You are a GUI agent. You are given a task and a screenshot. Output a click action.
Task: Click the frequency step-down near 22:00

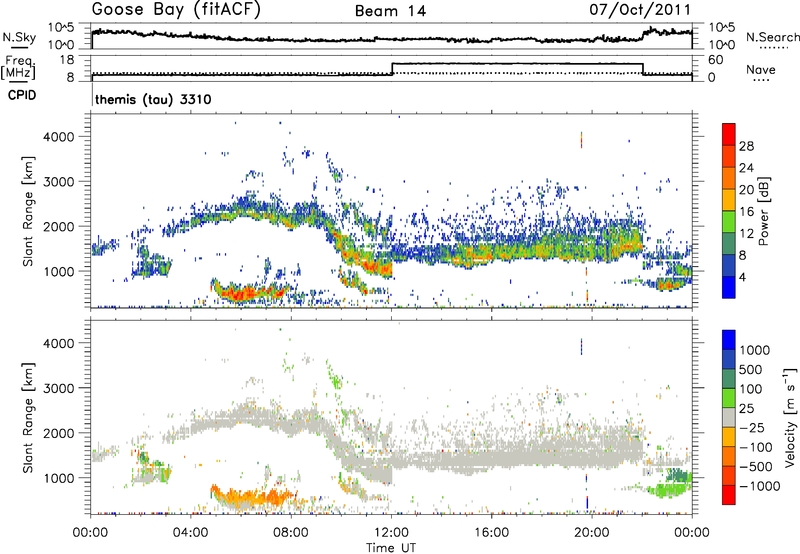point(643,69)
